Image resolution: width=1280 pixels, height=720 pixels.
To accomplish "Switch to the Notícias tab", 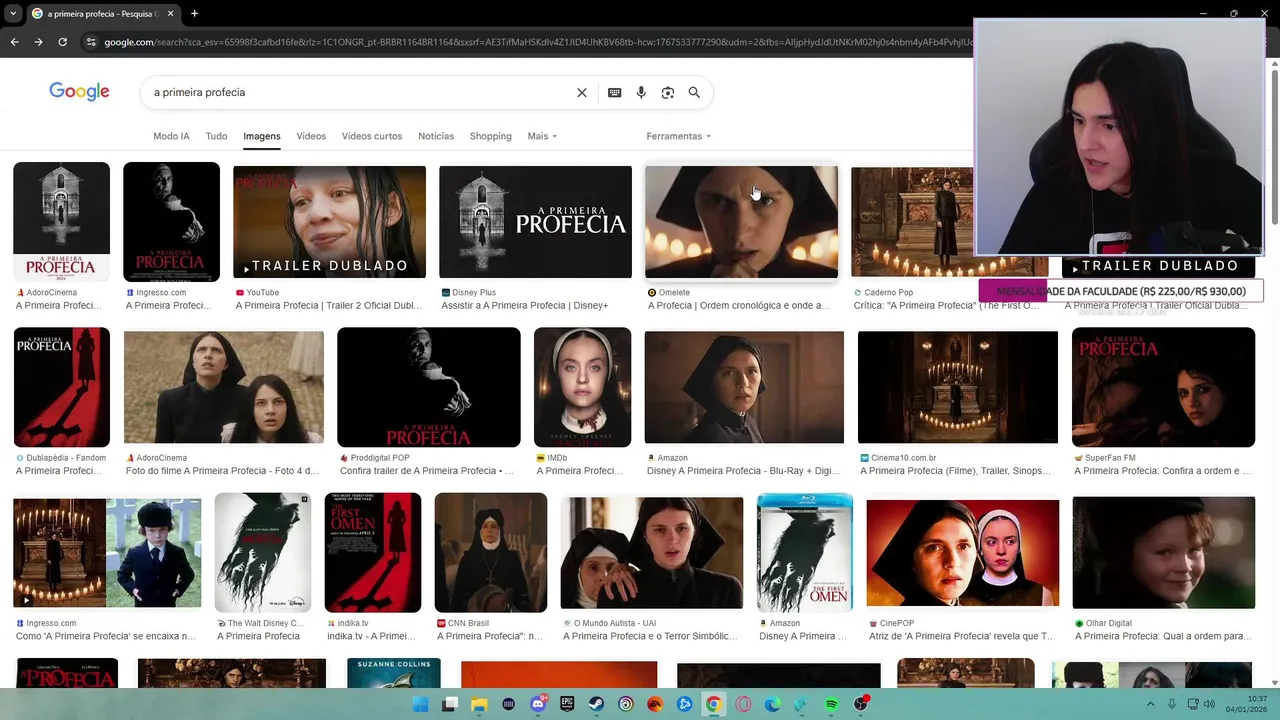I will pos(436,136).
